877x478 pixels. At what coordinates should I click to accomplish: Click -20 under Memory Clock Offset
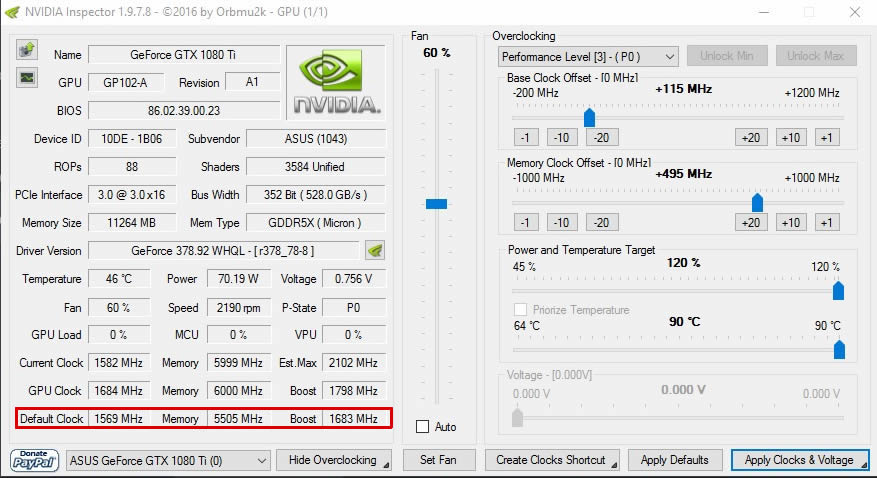click(601, 222)
